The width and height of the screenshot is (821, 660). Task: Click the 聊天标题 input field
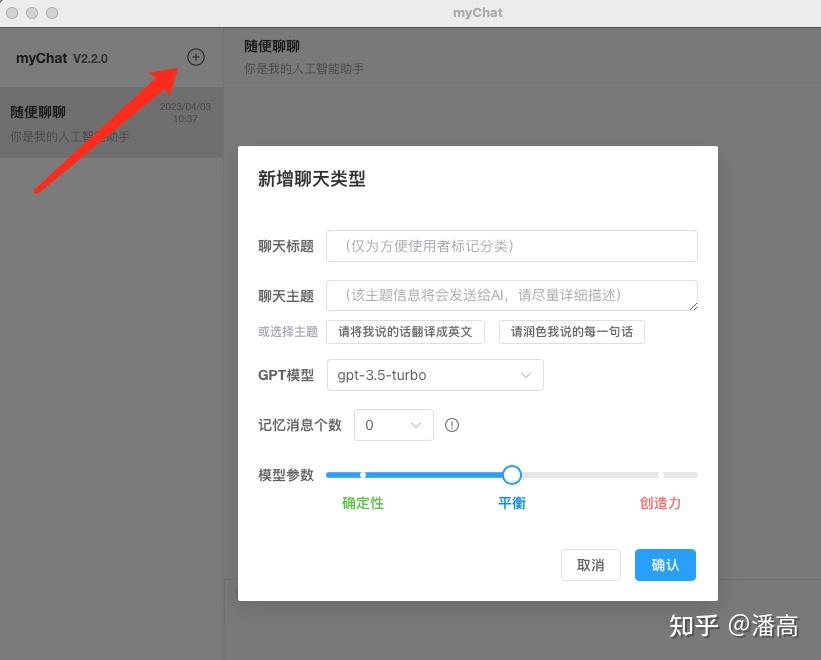[x=512, y=246]
